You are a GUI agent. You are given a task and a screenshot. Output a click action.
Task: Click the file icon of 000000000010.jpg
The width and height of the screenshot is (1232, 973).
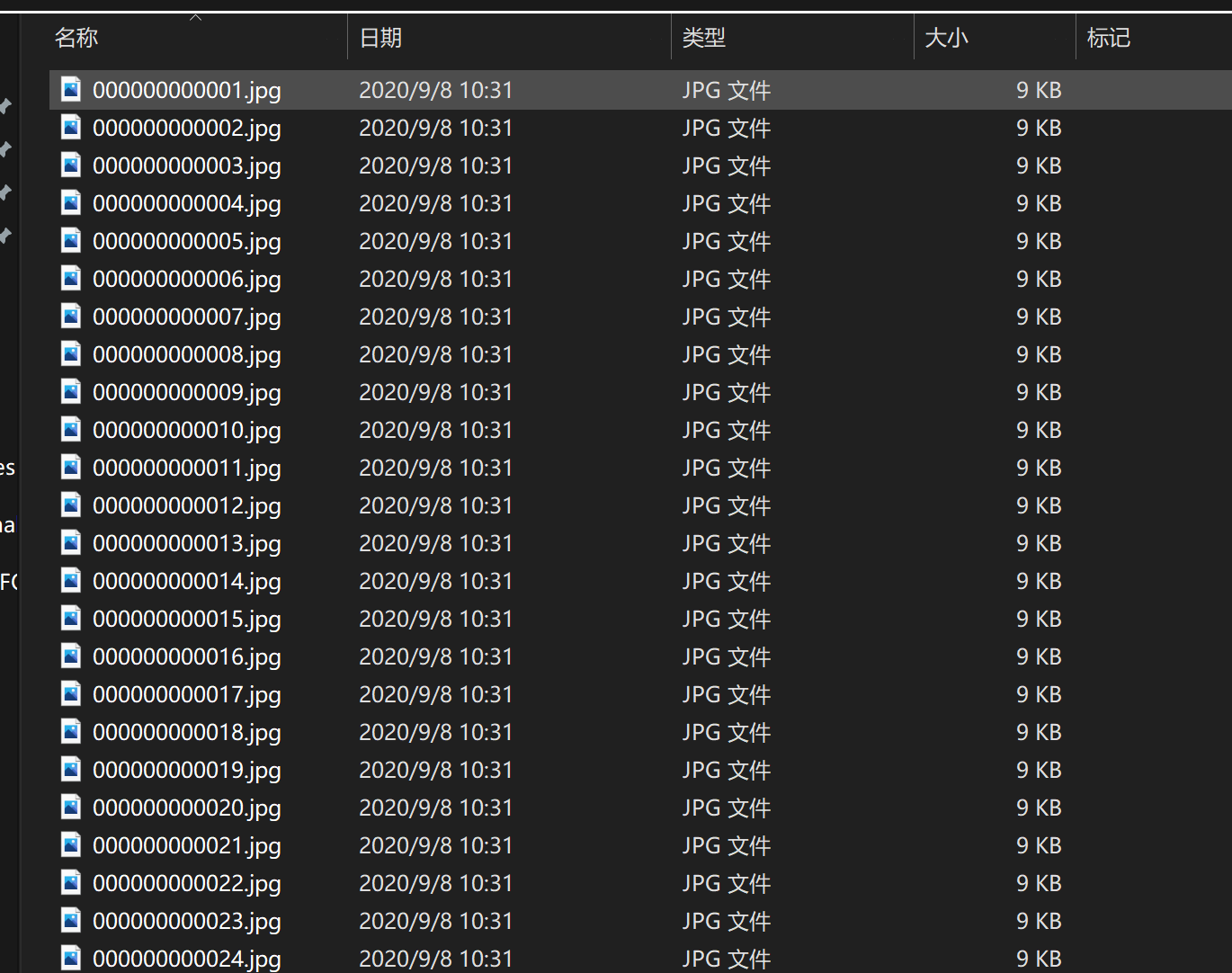pos(71,429)
